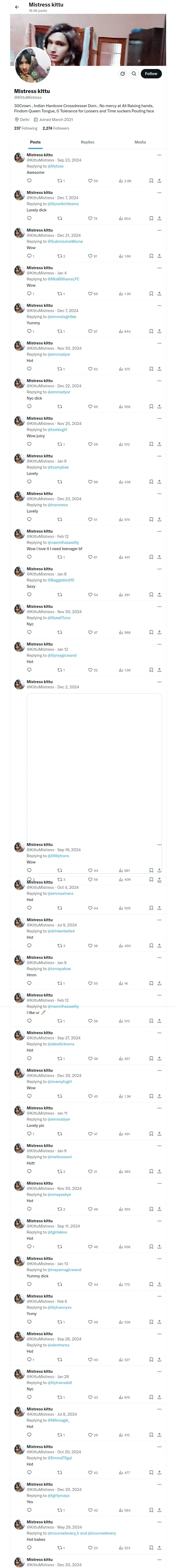The width and height of the screenshot is (176, 1568).
Task: Open the Media tab
Action: point(140,142)
